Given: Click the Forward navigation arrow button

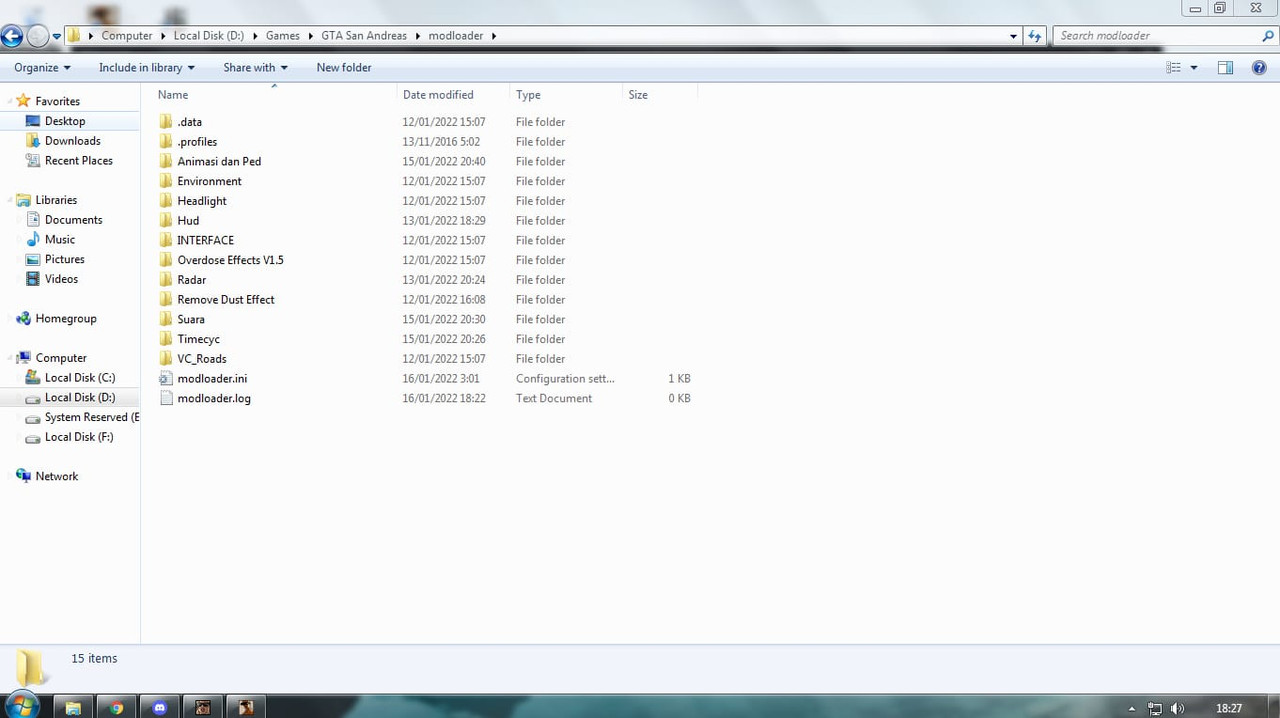Looking at the screenshot, I should pos(37,37).
